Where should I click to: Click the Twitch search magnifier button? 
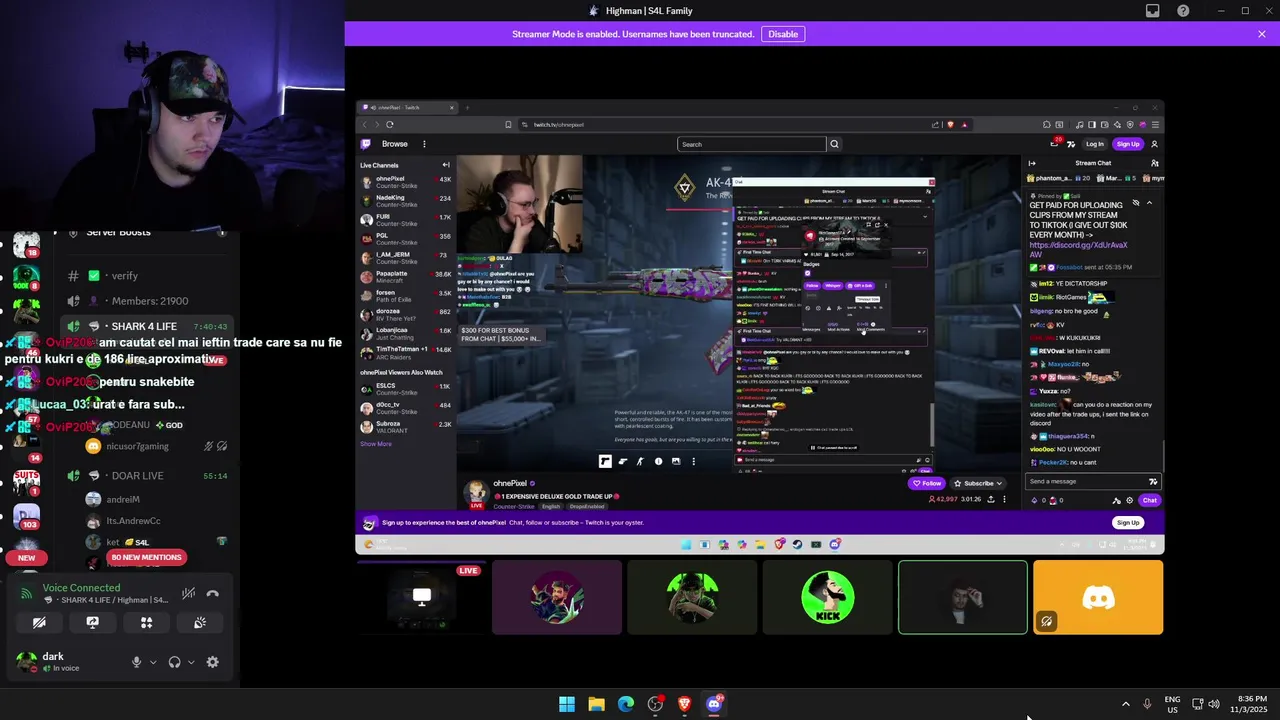[834, 144]
